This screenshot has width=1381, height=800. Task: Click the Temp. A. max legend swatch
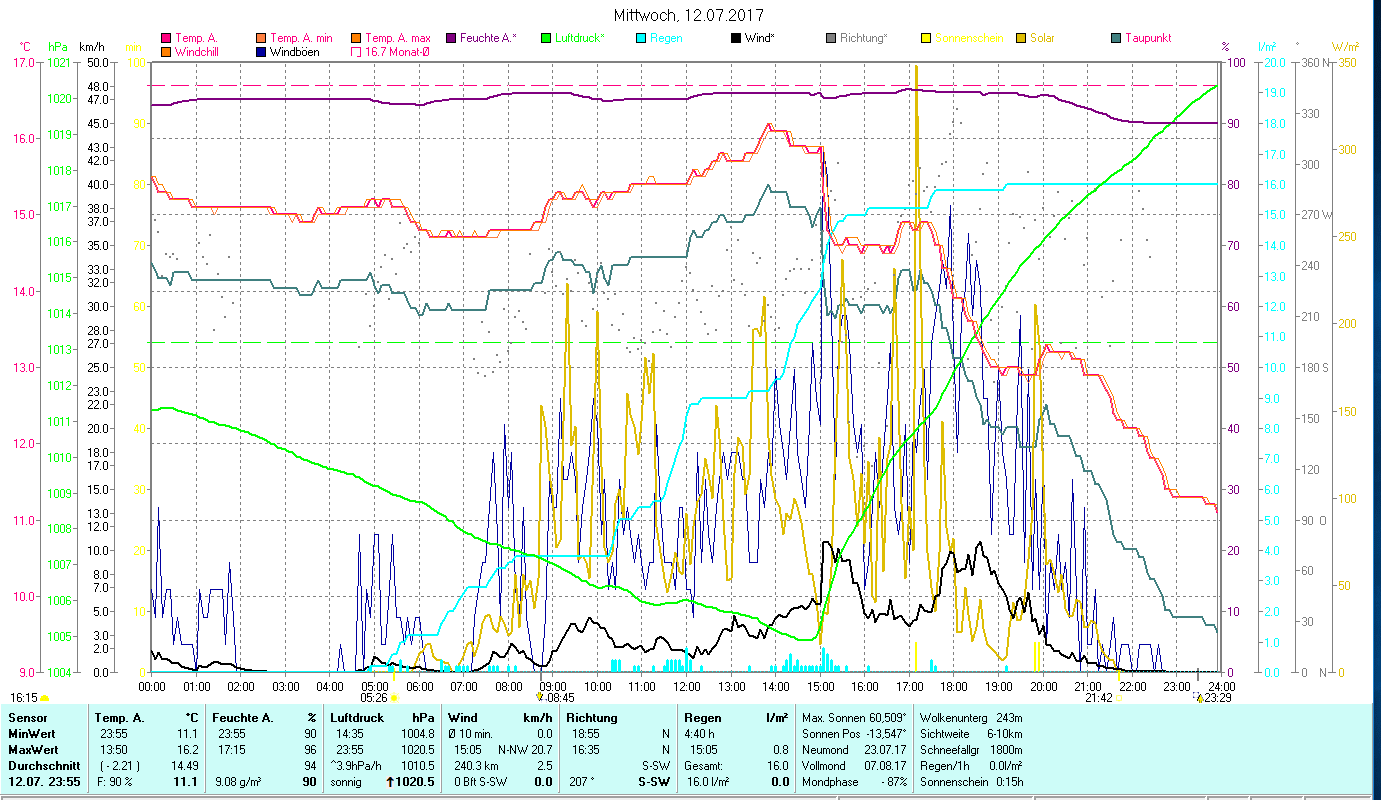coord(356,38)
